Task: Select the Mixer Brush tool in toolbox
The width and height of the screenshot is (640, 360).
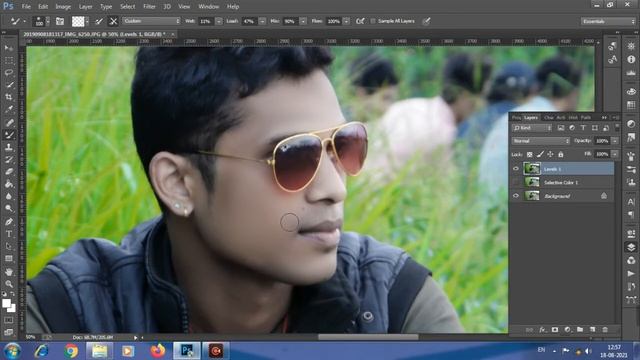Action: [9, 135]
